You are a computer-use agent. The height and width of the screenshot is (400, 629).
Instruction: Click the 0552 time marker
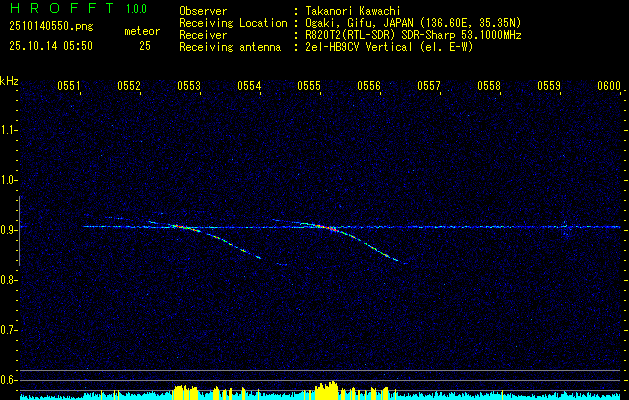(129, 86)
